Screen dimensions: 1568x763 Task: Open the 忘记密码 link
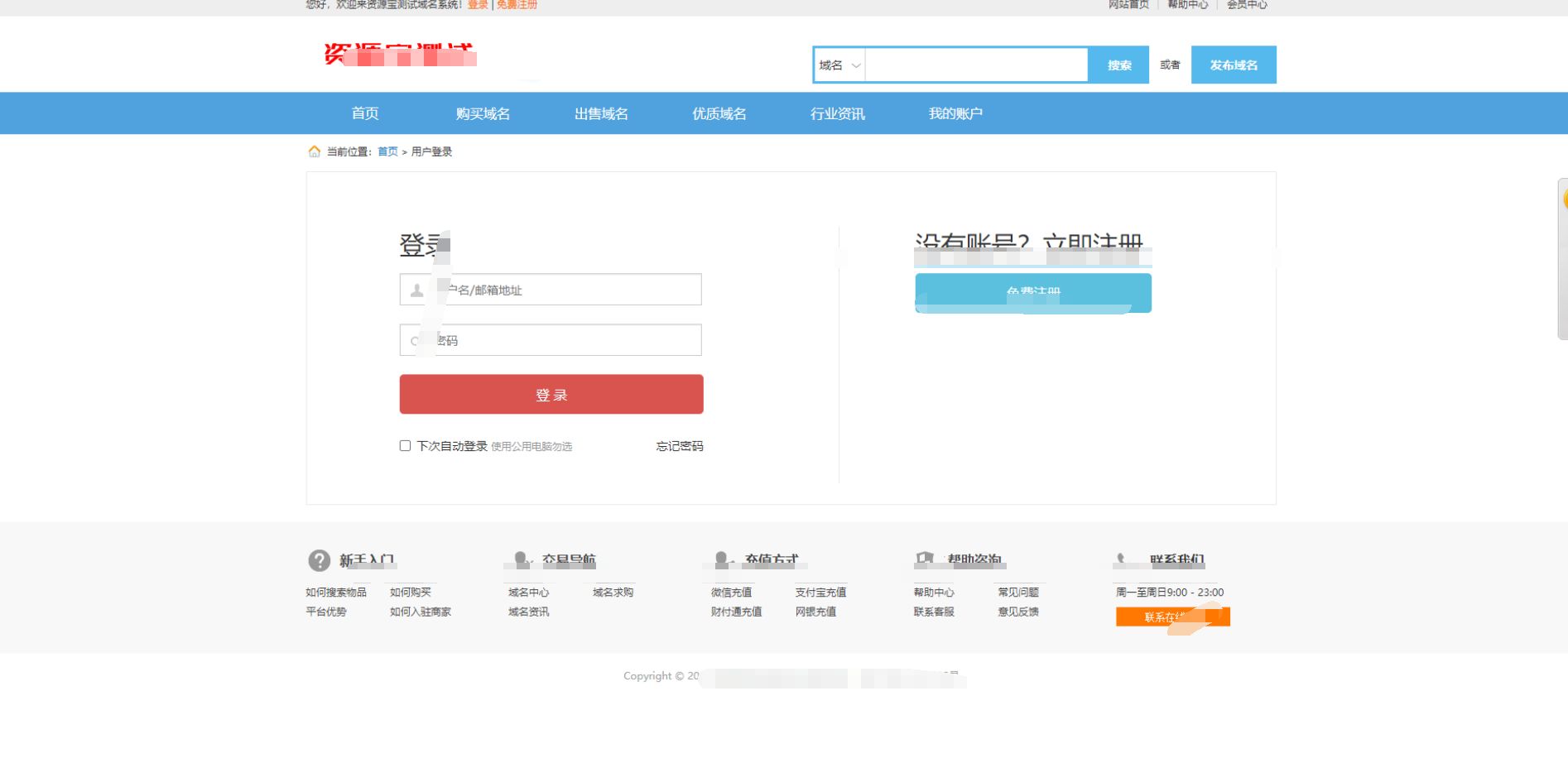point(679,446)
